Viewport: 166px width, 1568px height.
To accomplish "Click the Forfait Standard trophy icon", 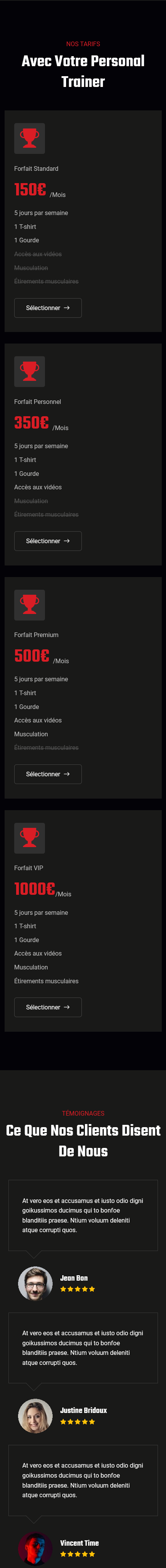I will pyautogui.click(x=29, y=138).
